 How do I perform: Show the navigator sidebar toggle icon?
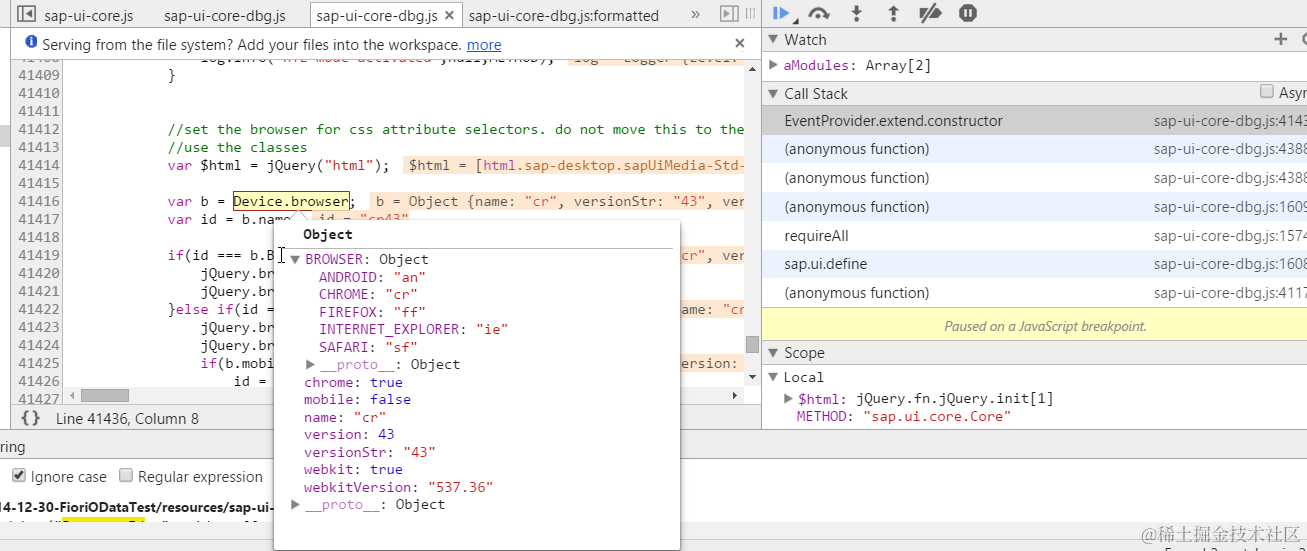(x=27, y=14)
